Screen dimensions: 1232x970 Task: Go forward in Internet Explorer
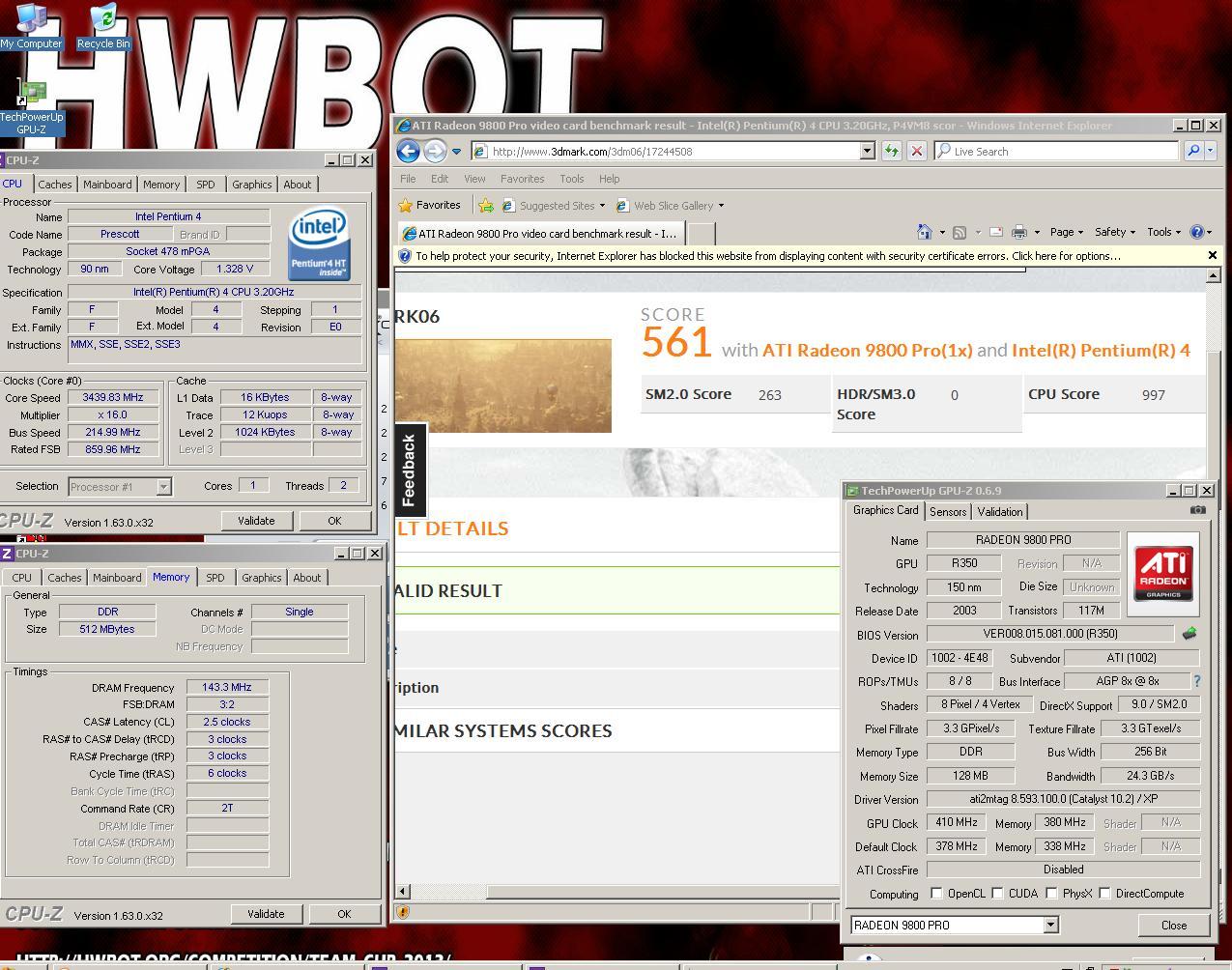(435, 151)
